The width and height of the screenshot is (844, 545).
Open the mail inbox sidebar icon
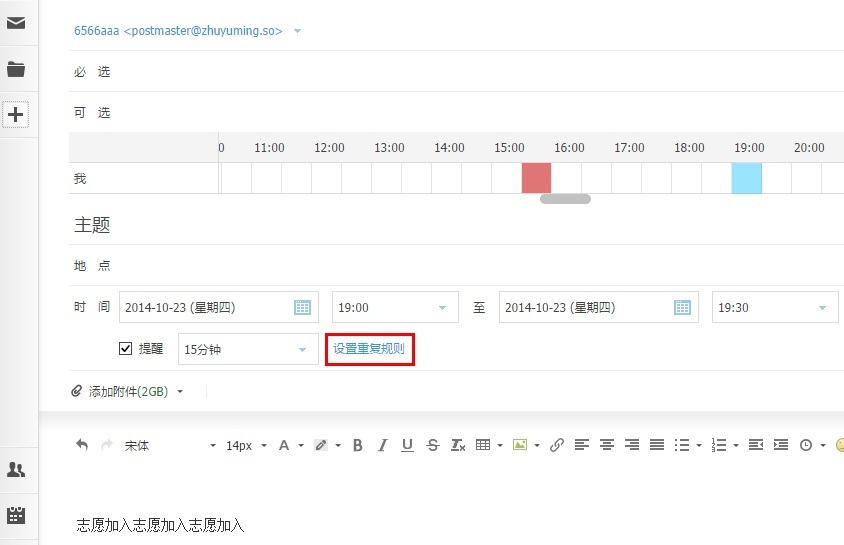(16, 23)
